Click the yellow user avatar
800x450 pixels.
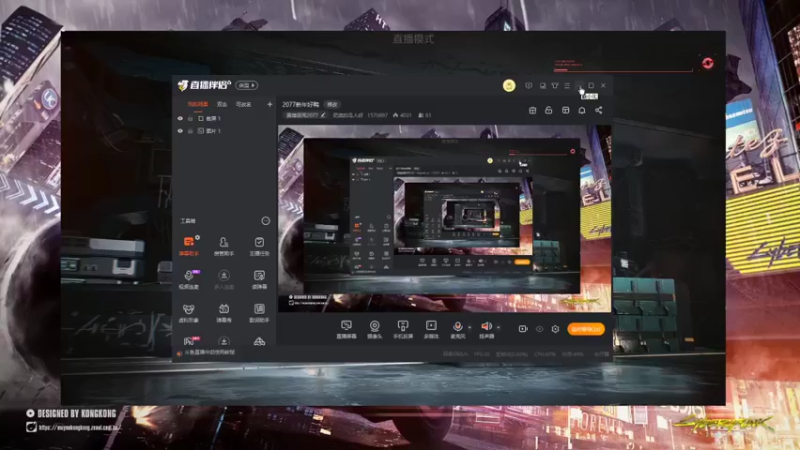[x=509, y=86]
